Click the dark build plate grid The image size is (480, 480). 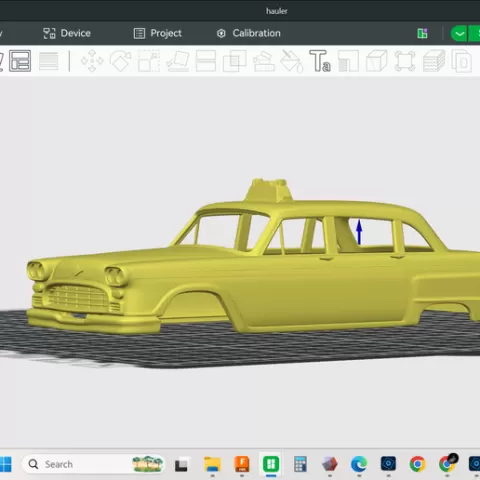click(x=240, y=347)
